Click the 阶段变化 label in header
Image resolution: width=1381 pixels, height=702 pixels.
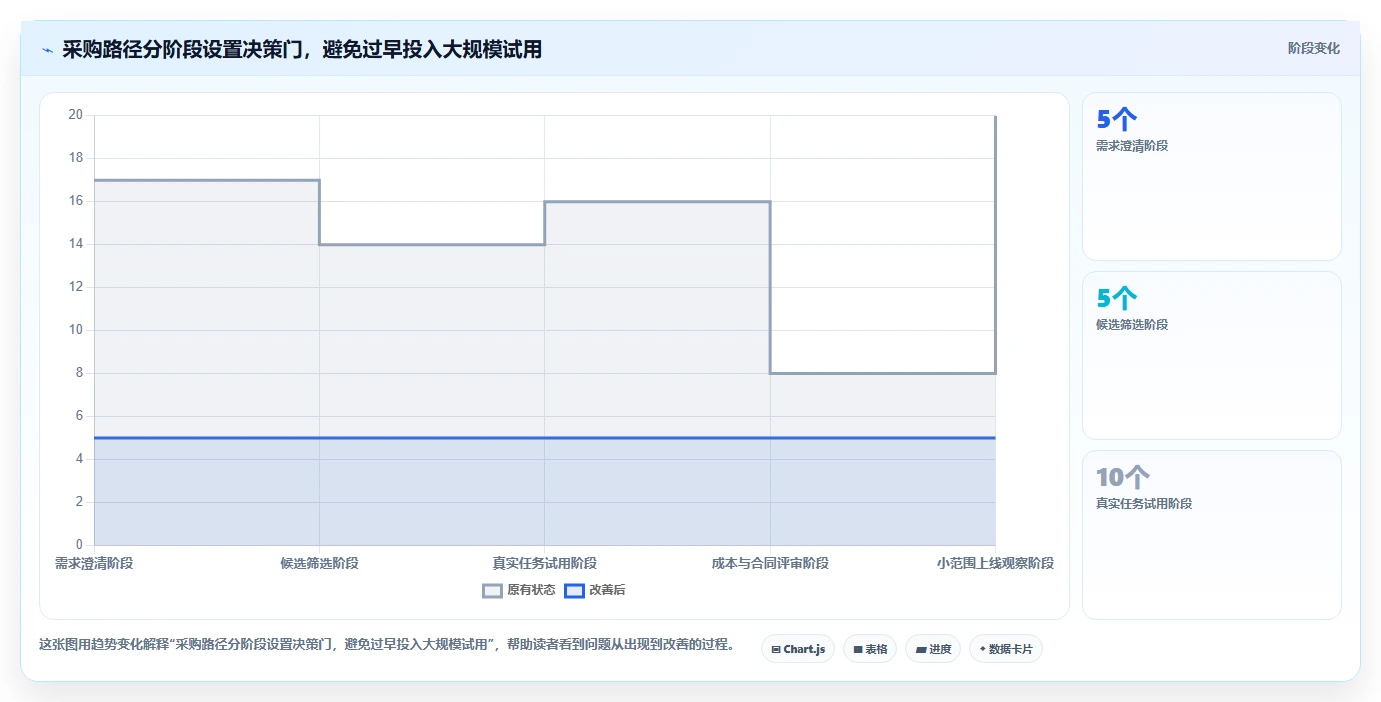point(1313,48)
